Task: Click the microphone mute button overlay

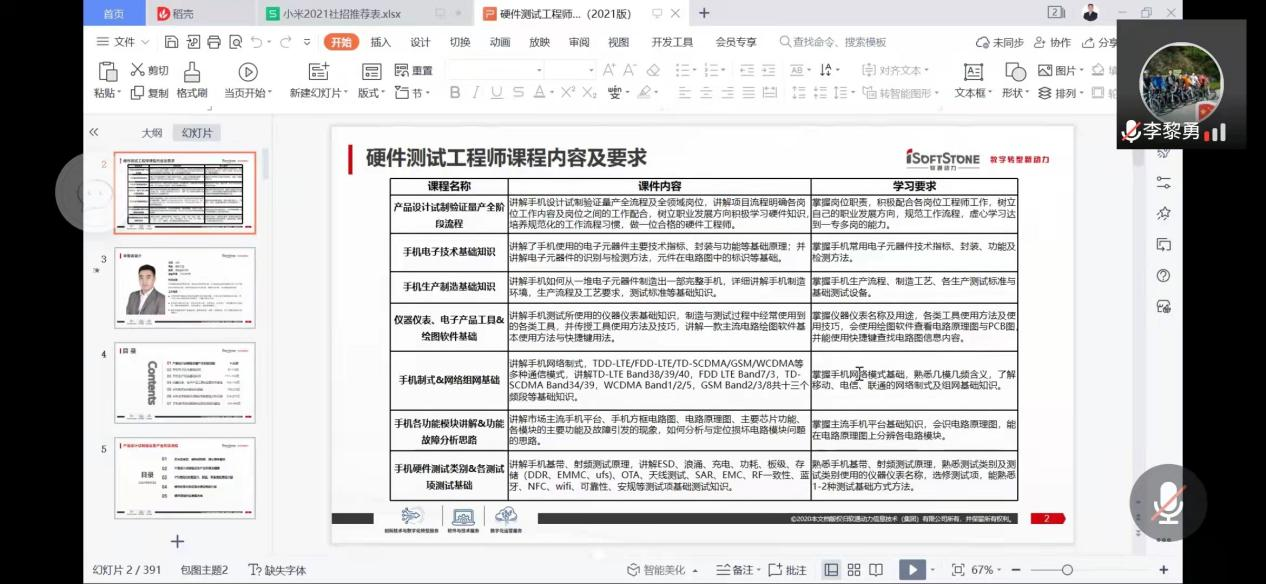Action: [x=1167, y=503]
